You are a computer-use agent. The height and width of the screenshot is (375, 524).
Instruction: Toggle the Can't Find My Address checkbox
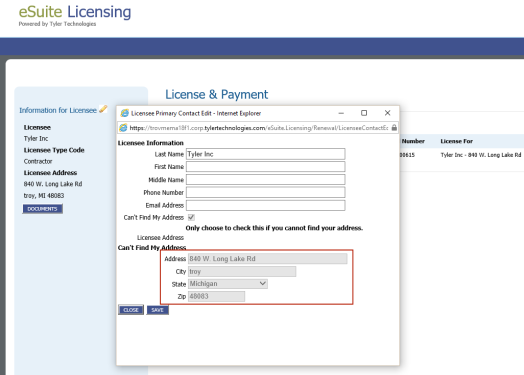click(191, 218)
